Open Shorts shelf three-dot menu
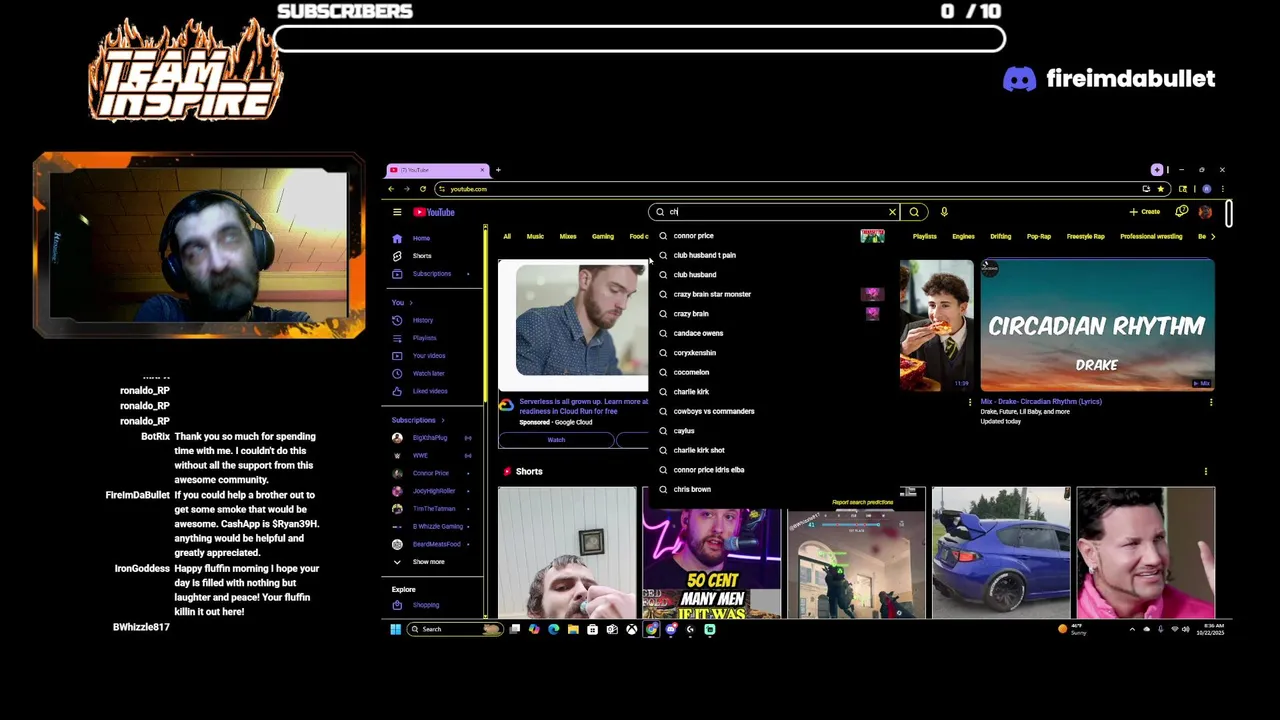The height and width of the screenshot is (720, 1280). pos(1205,471)
